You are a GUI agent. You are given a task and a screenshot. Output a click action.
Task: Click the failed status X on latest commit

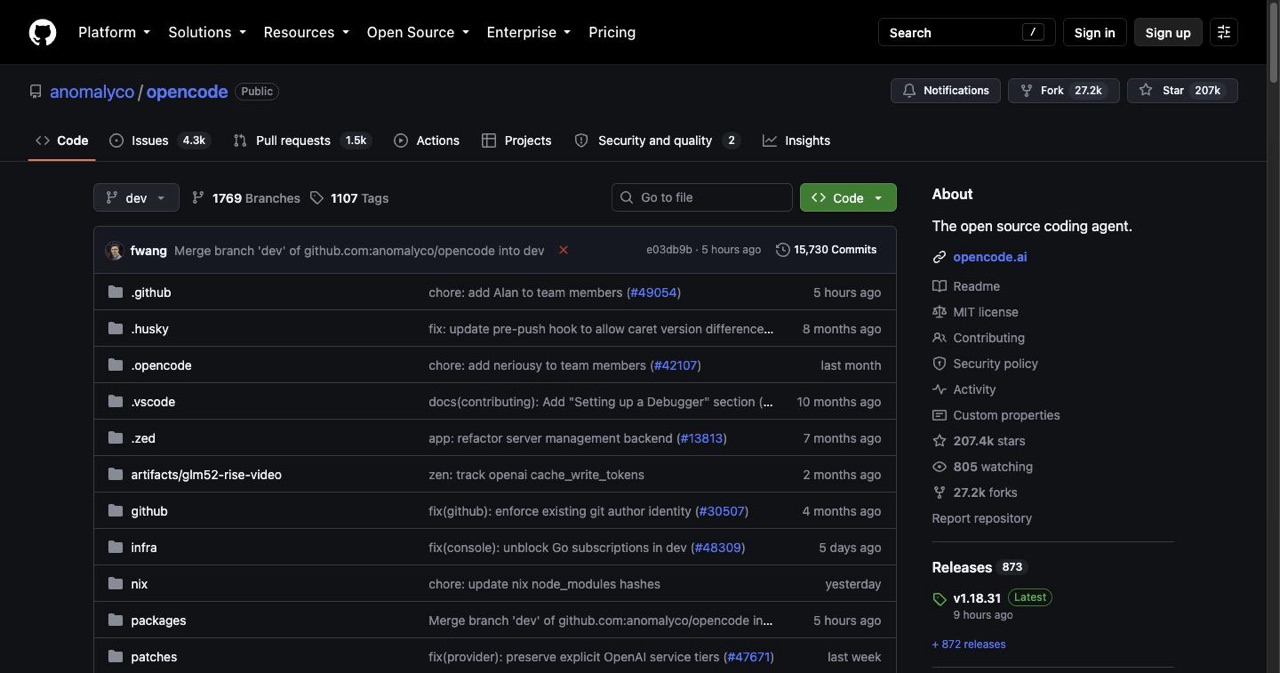tap(563, 250)
